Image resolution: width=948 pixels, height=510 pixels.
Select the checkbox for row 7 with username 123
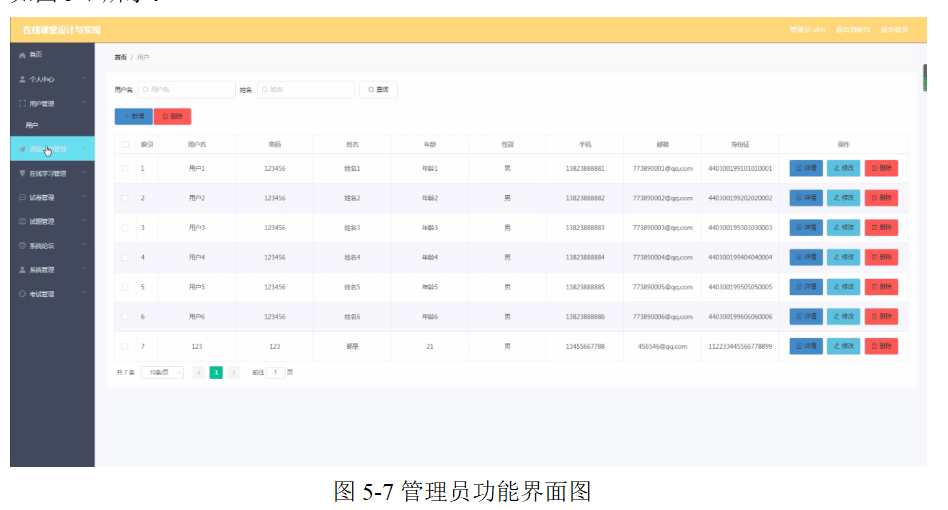pyautogui.click(x=125, y=346)
